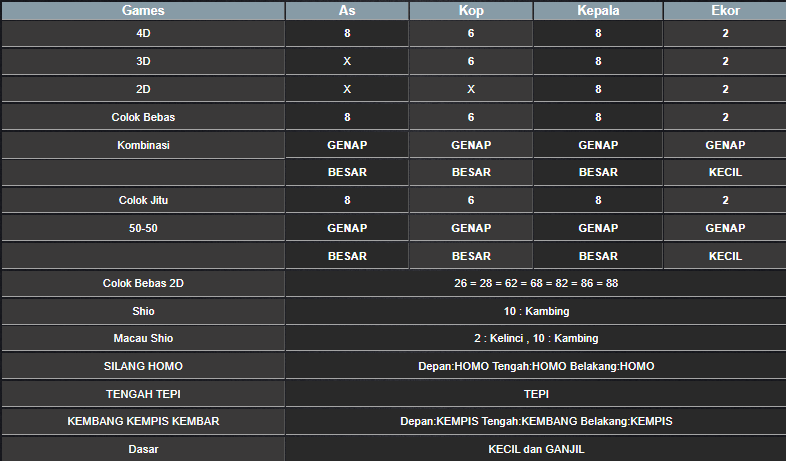
Task: Select the Macau Shio row label
Action: [143, 339]
